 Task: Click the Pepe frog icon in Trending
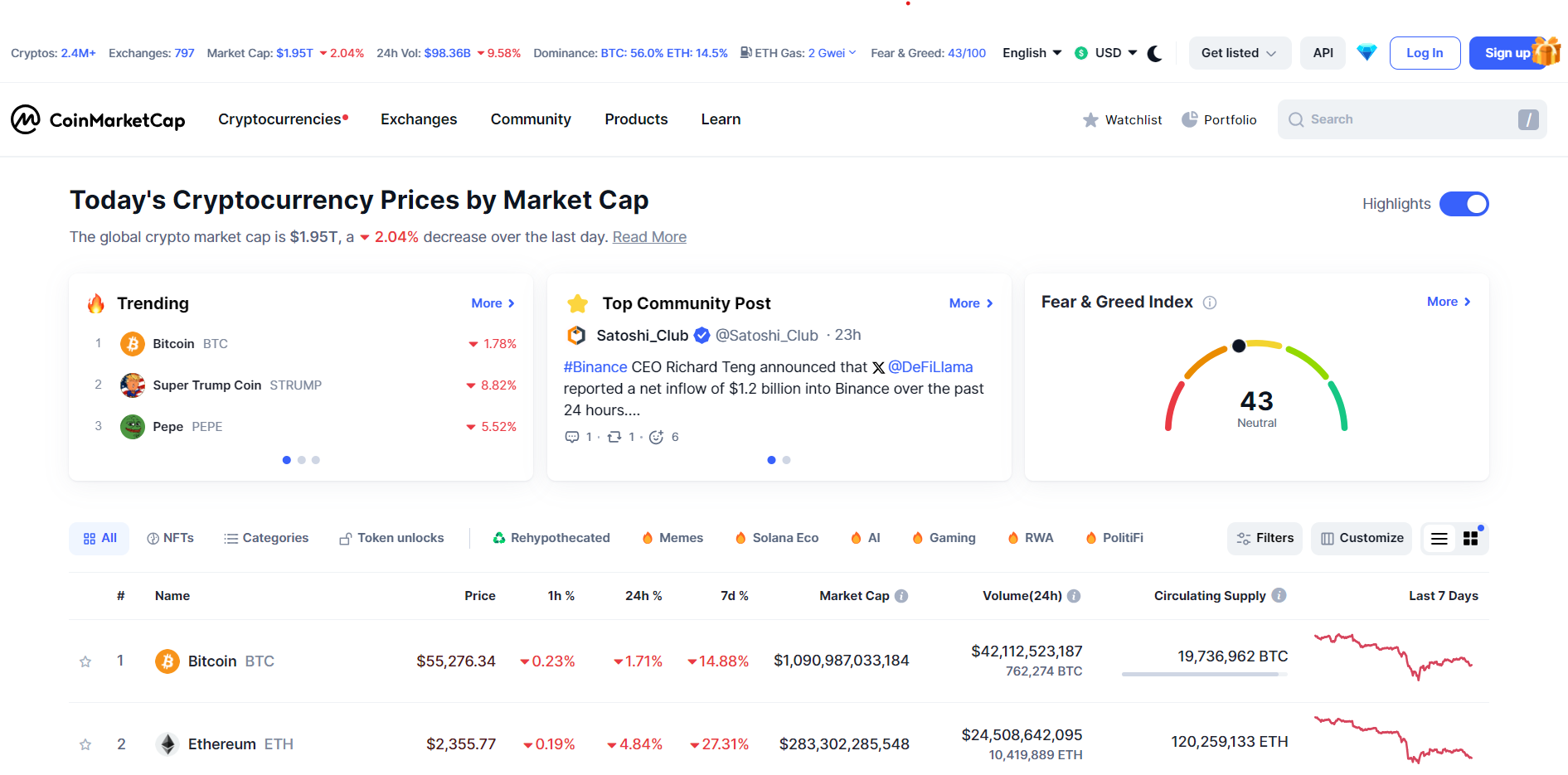click(x=133, y=426)
